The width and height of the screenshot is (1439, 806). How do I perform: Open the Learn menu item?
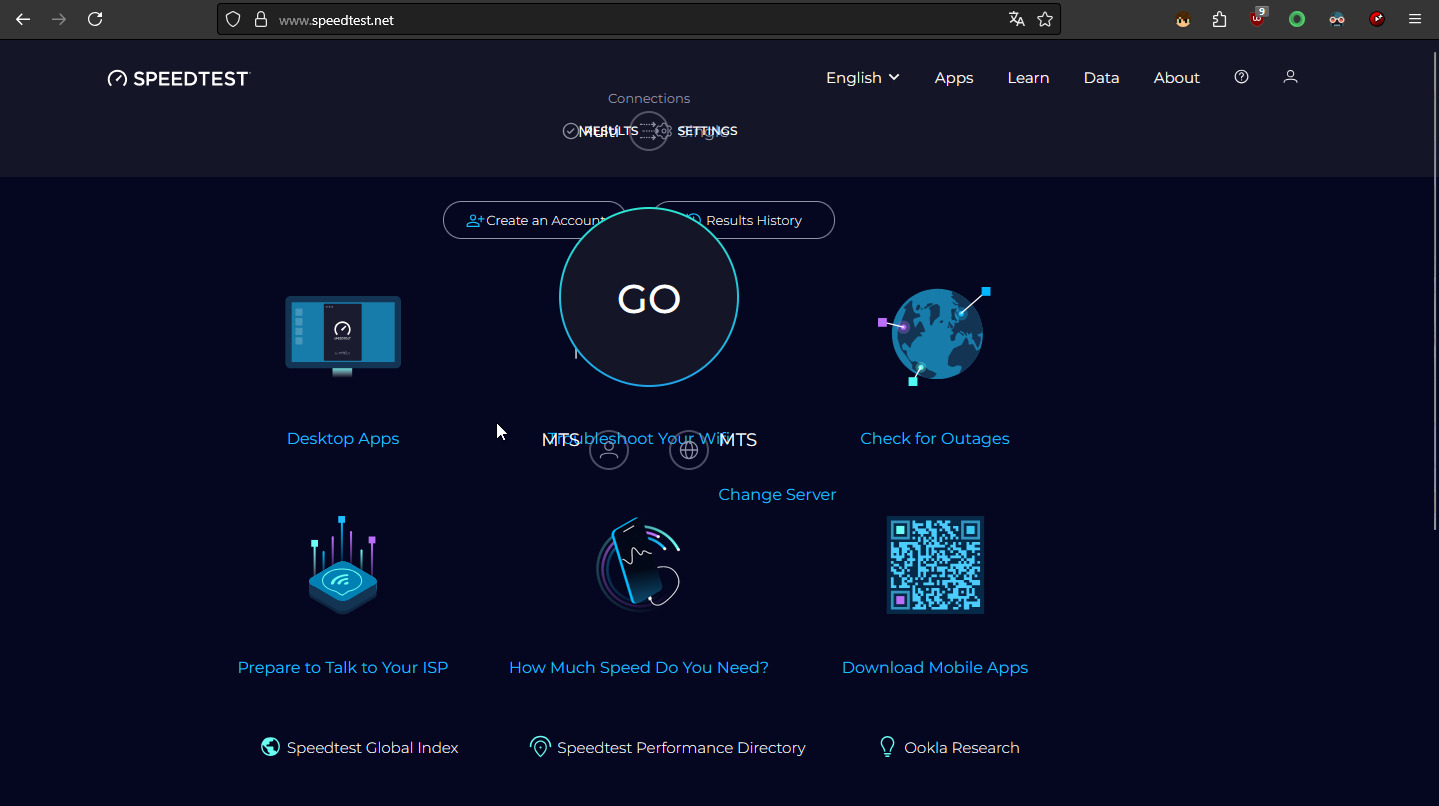[1028, 78]
